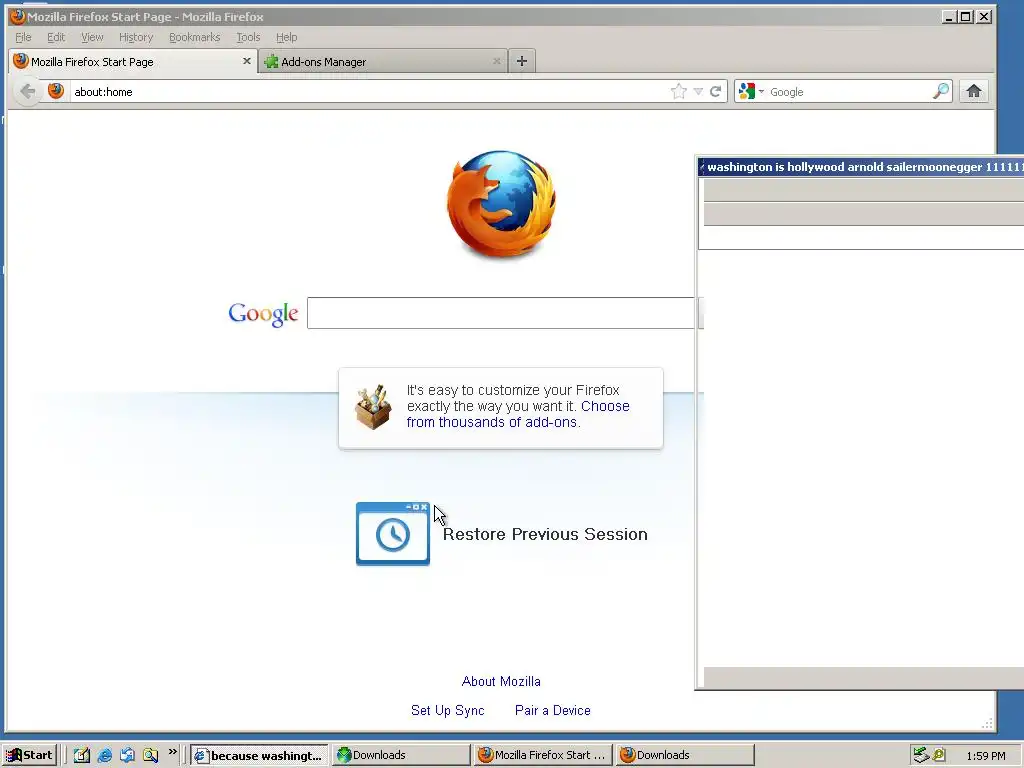Open the Help menu
Image resolution: width=1024 pixels, height=768 pixels.
286,37
